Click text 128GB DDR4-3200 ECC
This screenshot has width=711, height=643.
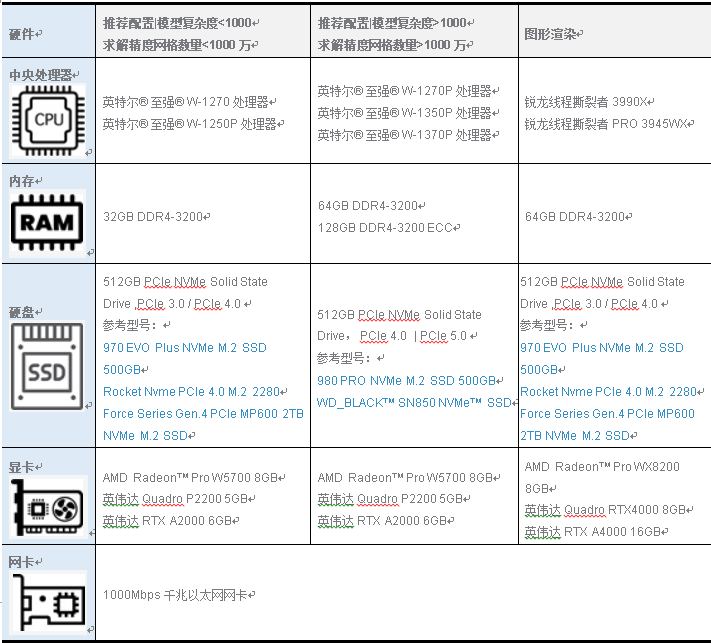click(385, 228)
